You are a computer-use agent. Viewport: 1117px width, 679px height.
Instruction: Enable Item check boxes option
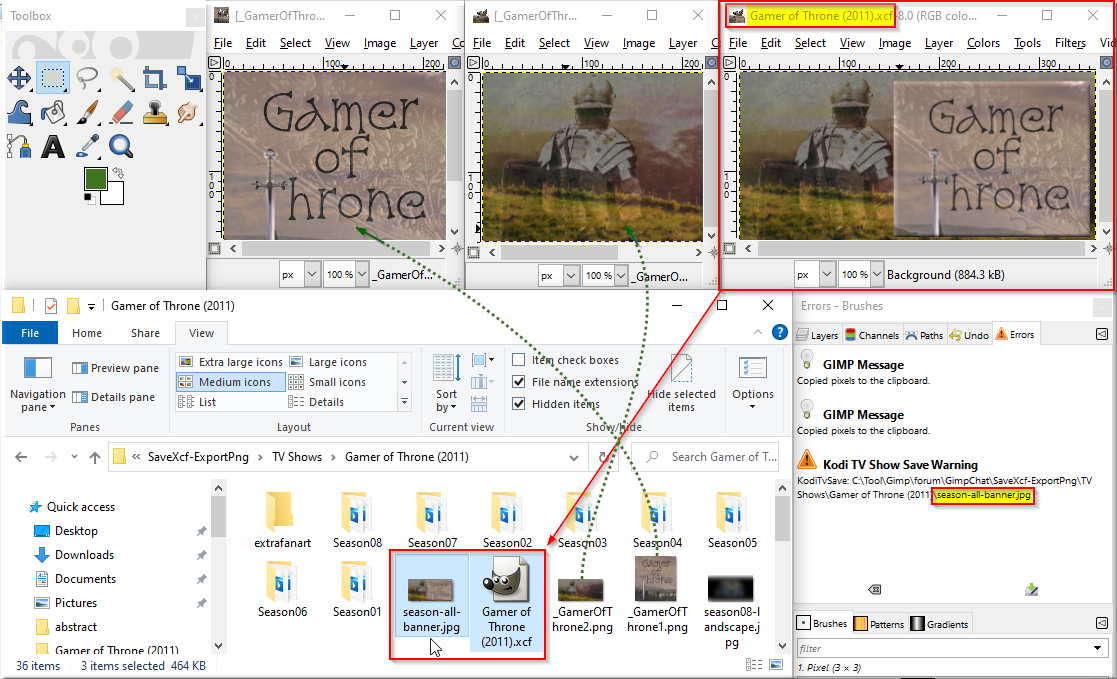pyautogui.click(x=519, y=360)
